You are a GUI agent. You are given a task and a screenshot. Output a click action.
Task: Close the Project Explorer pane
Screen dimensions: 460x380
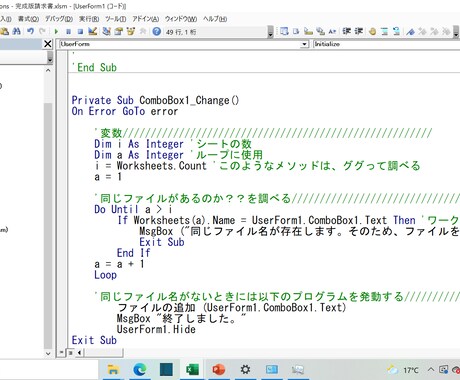[x=48, y=44]
